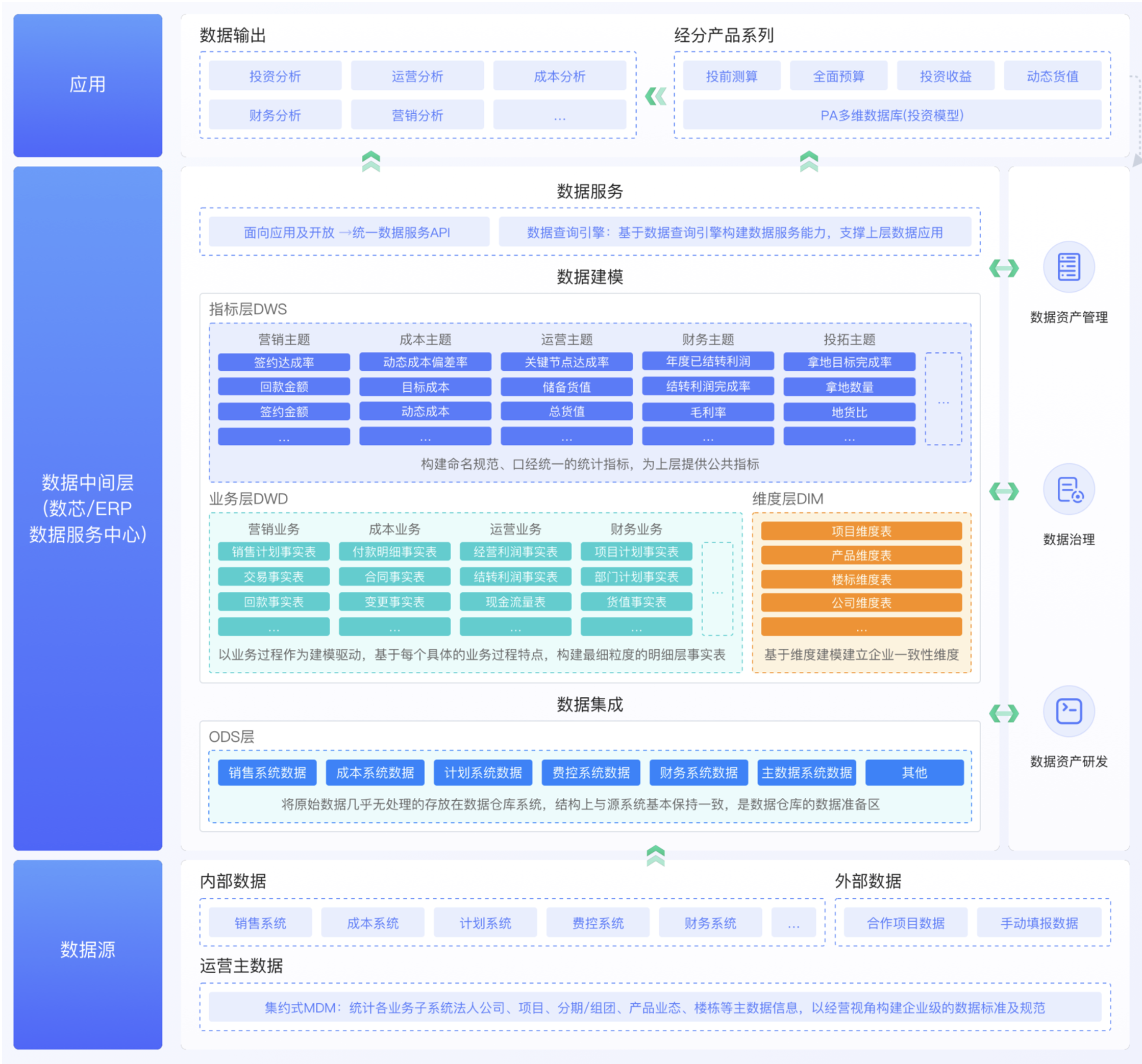
Task: Click the 营销分析 box
Action: tap(417, 115)
